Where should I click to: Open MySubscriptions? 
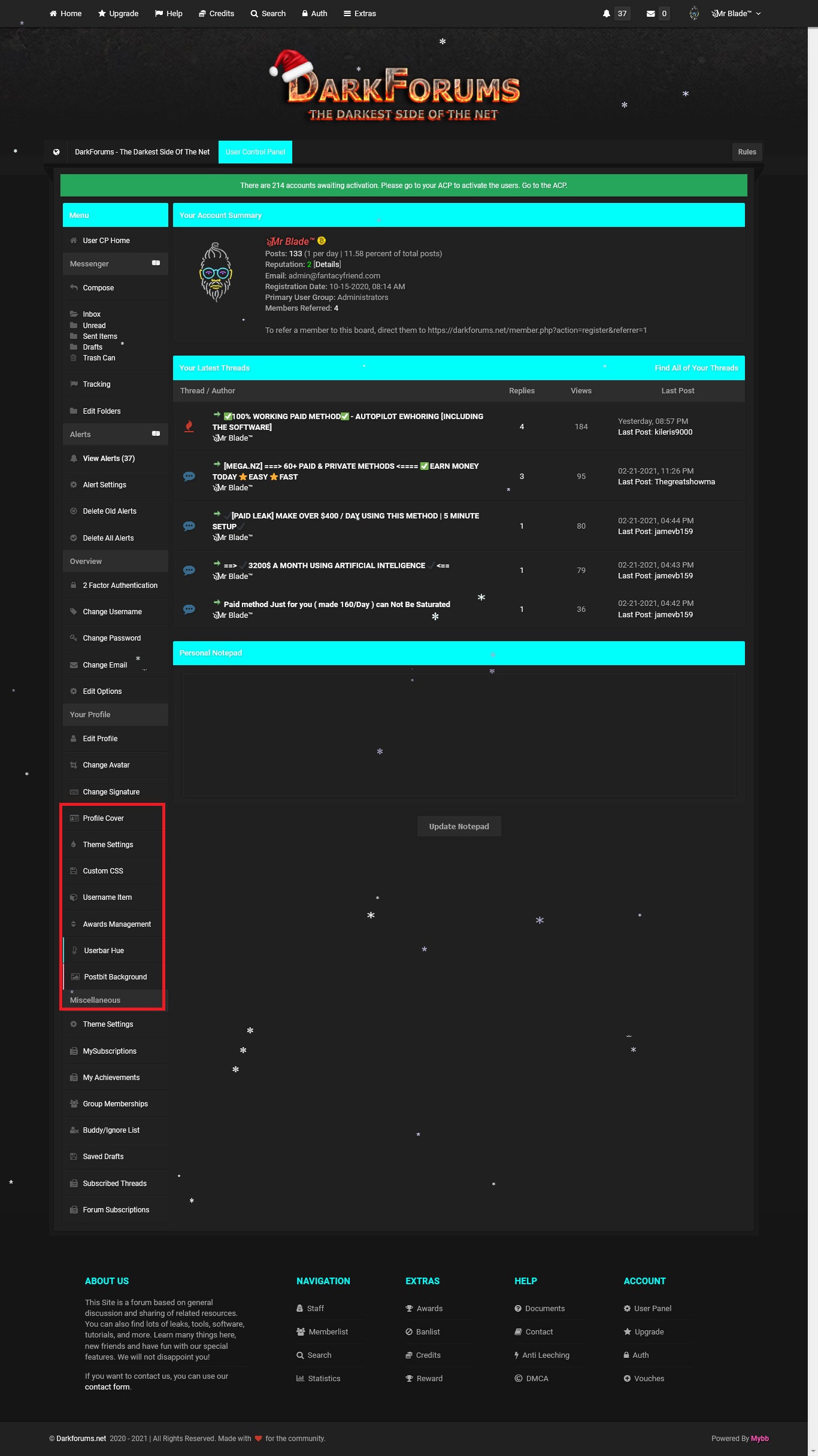tap(110, 1051)
